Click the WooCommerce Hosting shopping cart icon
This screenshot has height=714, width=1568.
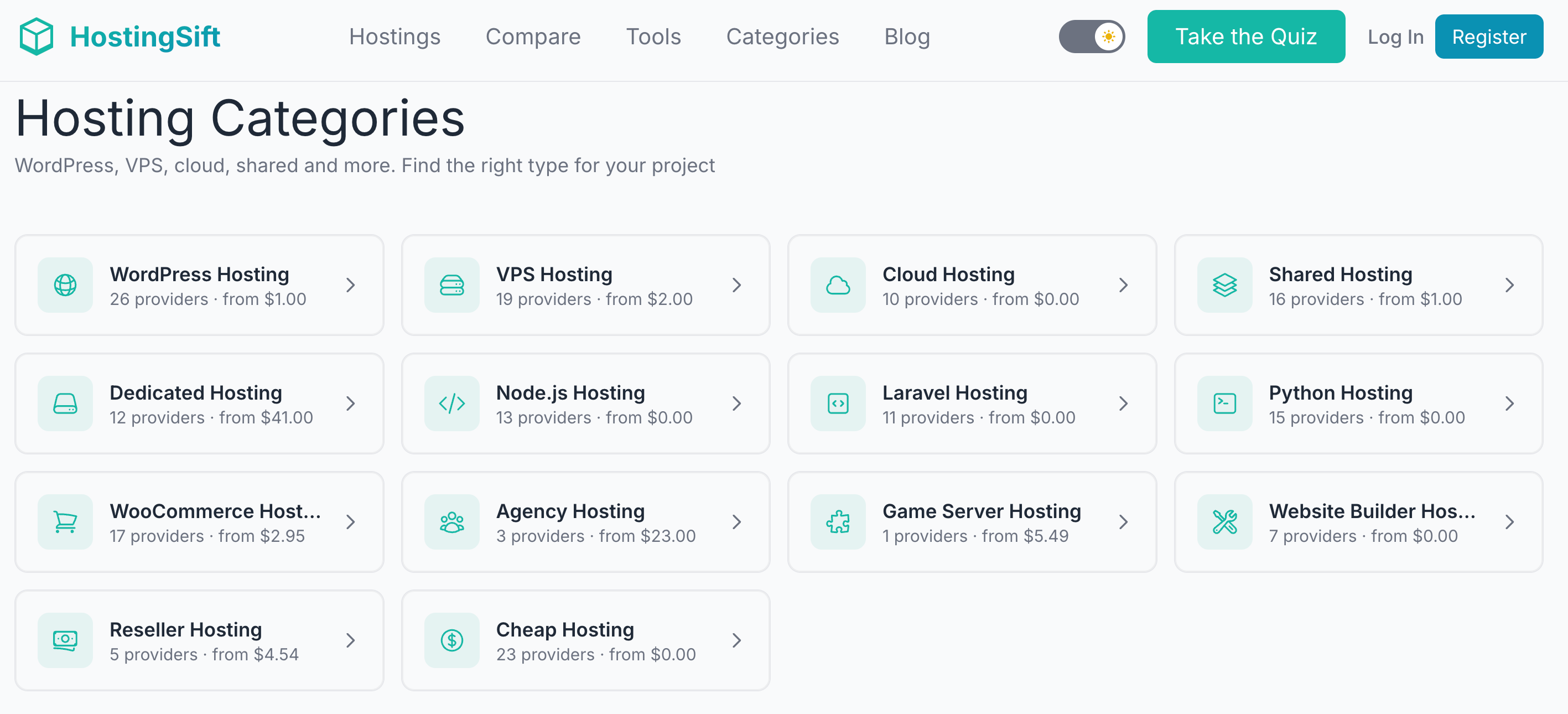click(x=65, y=521)
